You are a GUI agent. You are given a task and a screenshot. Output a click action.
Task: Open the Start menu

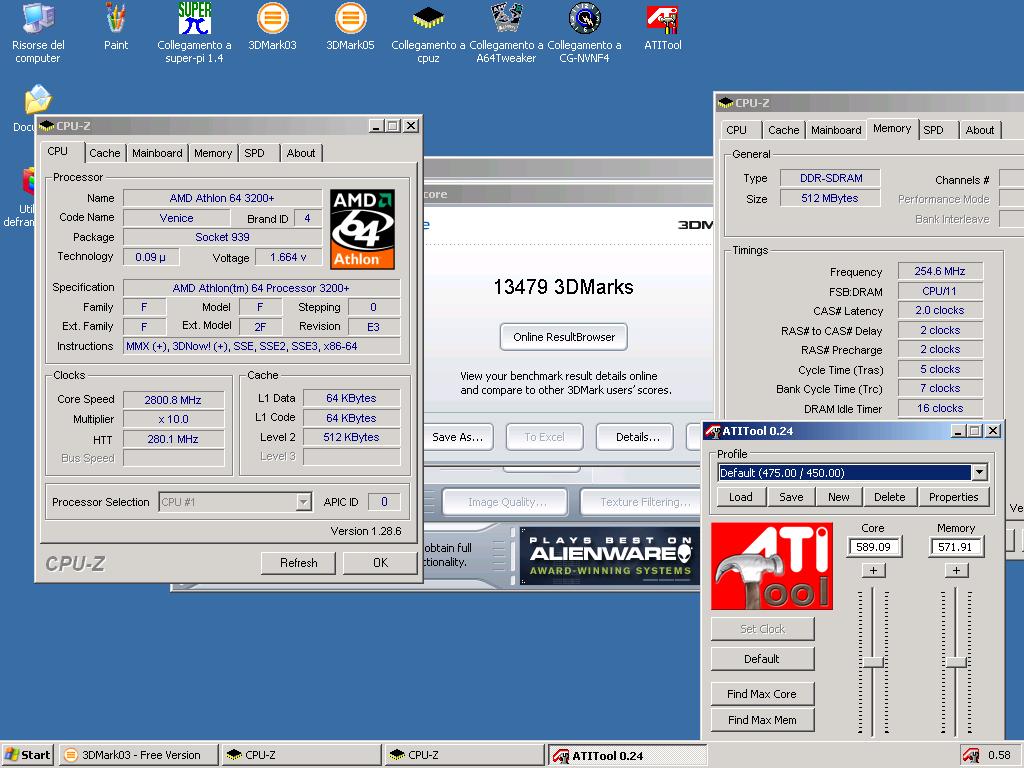27,755
